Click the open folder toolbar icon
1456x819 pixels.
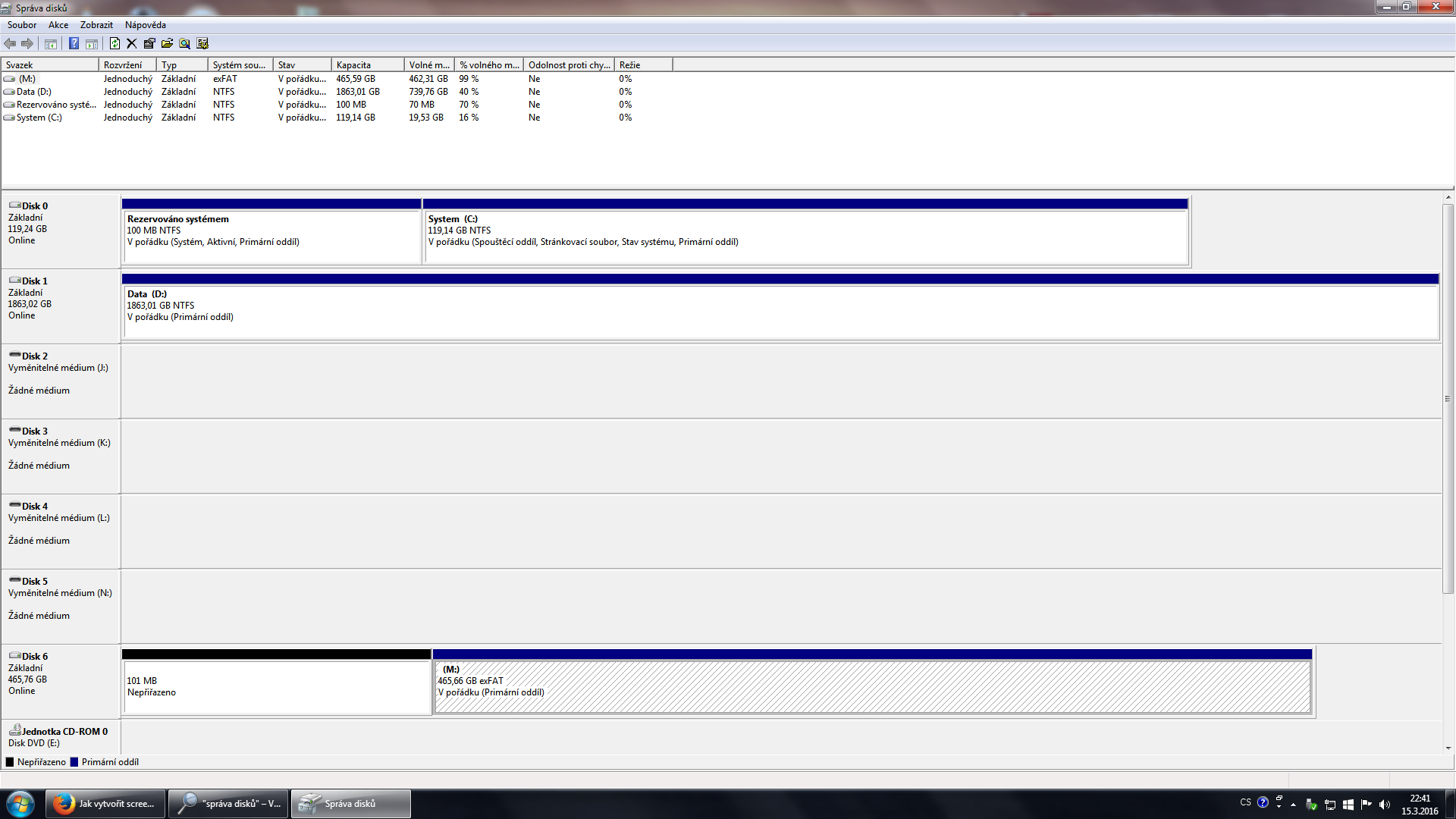click(x=167, y=43)
